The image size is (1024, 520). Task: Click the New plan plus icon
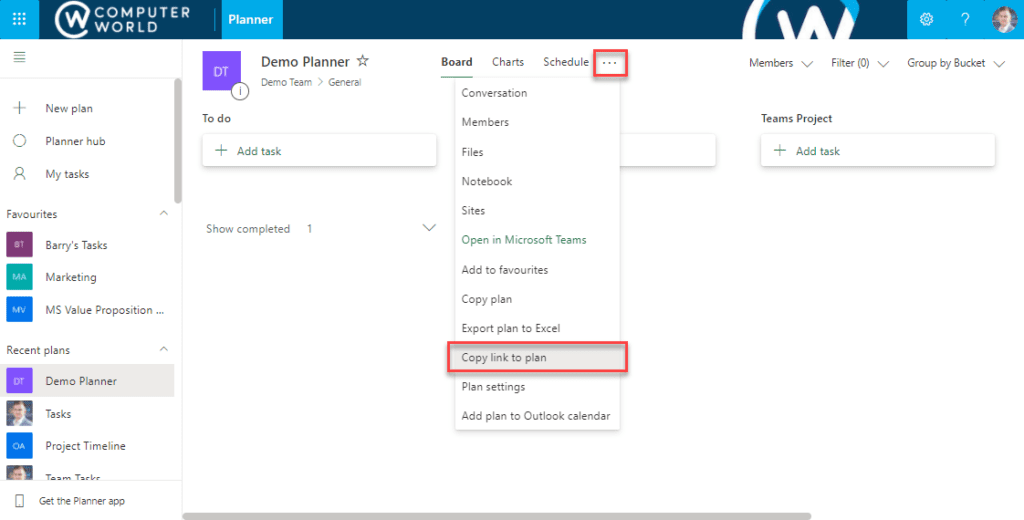tap(20, 108)
